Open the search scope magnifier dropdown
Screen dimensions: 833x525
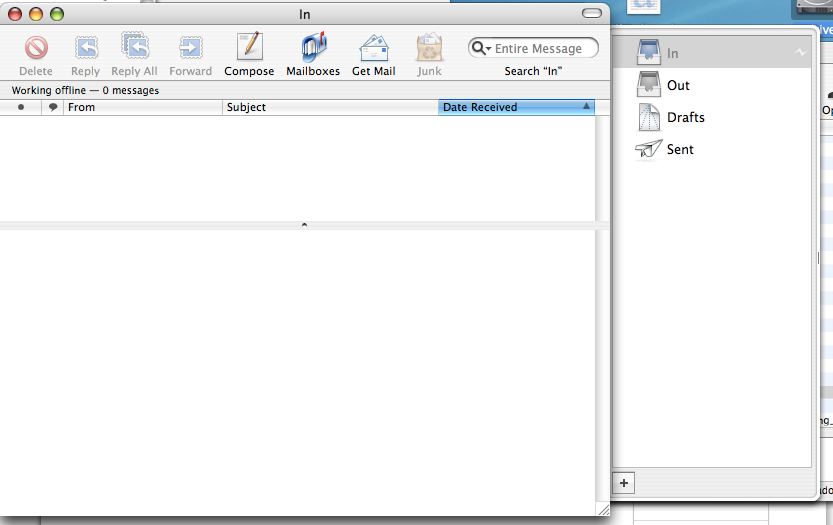click(x=481, y=48)
